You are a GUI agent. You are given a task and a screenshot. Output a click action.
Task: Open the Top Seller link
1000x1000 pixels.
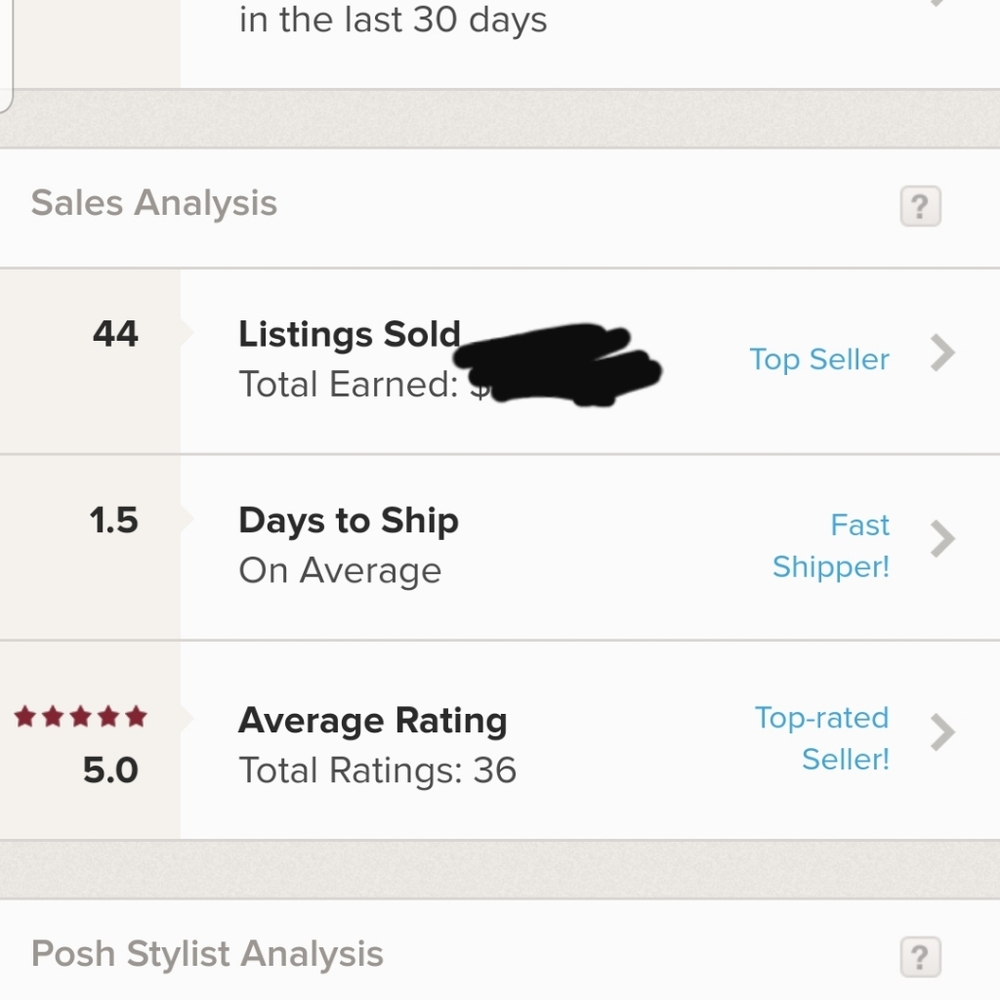pos(819,359)
